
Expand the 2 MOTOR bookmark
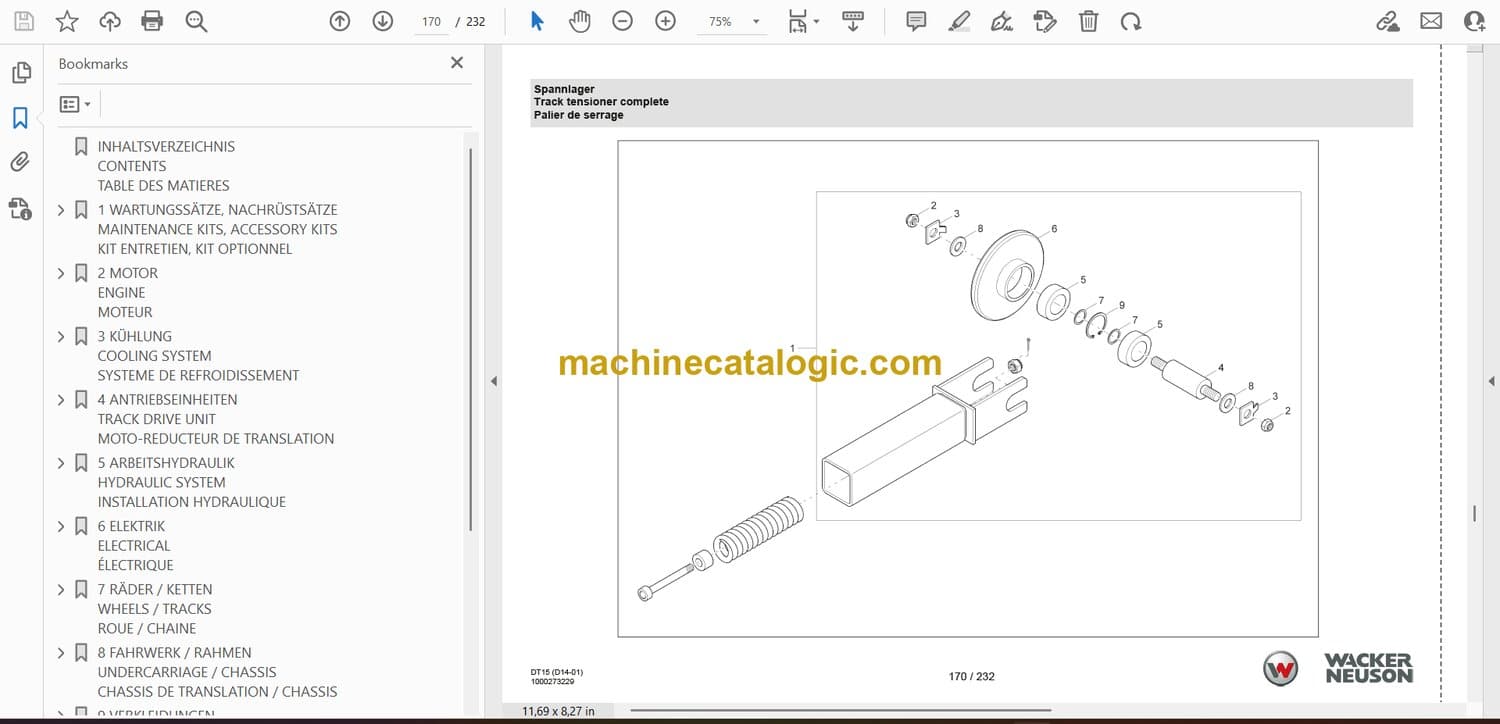[x=61, y=273]
